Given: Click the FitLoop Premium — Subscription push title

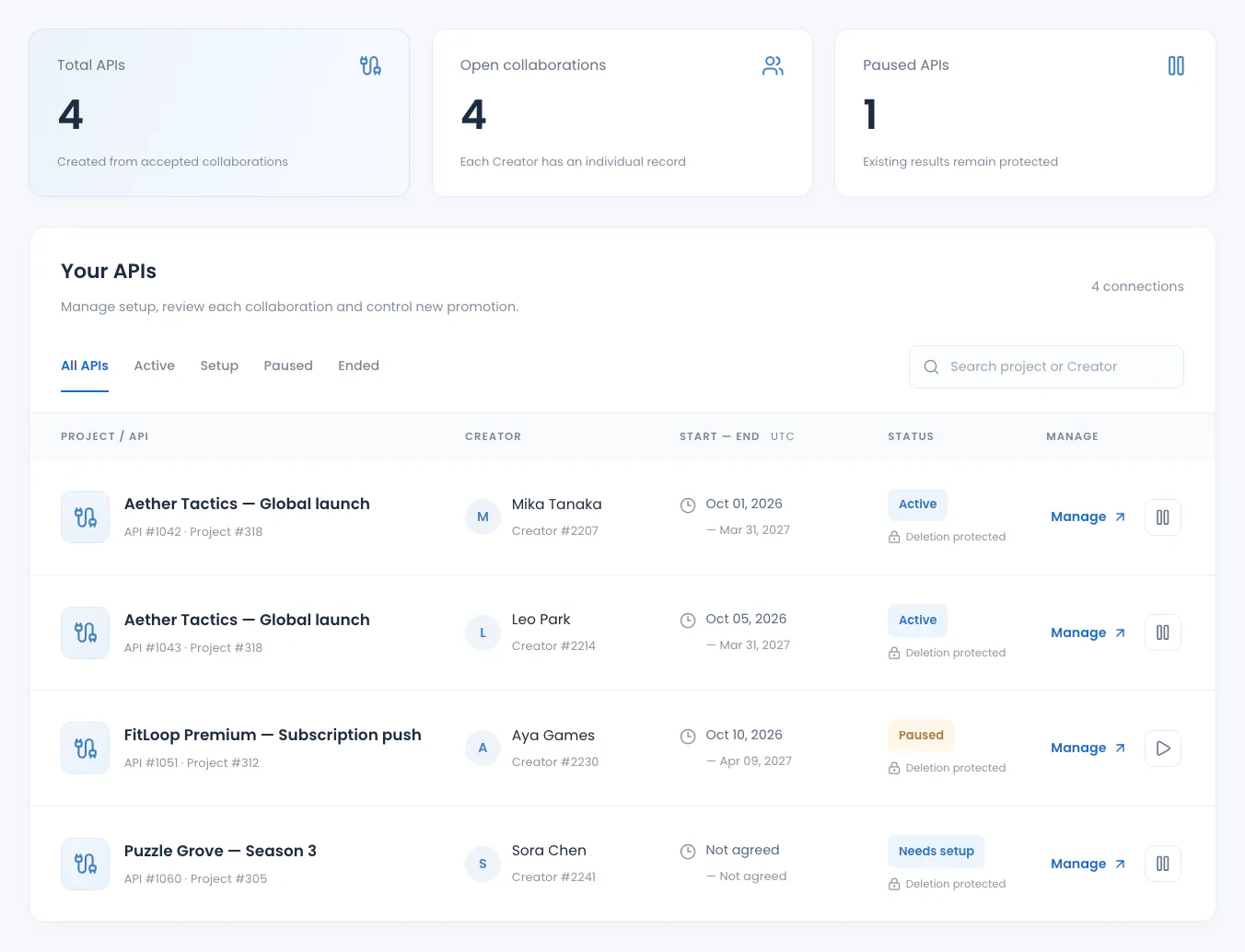Looking at the screenshot, I should point(273,735).
